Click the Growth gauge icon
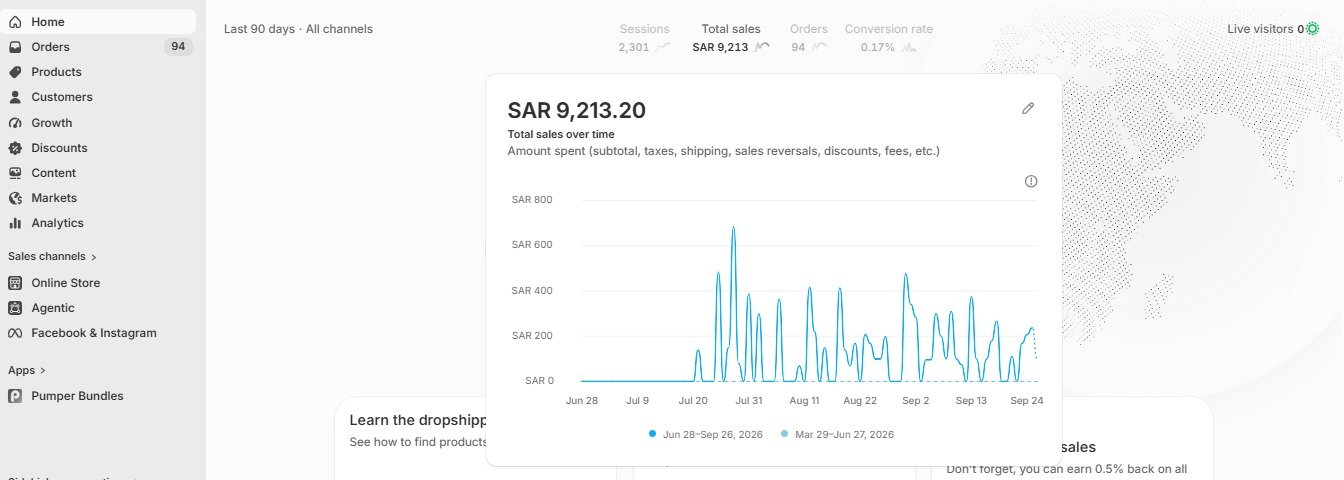1344x480 pixels. 15,123
